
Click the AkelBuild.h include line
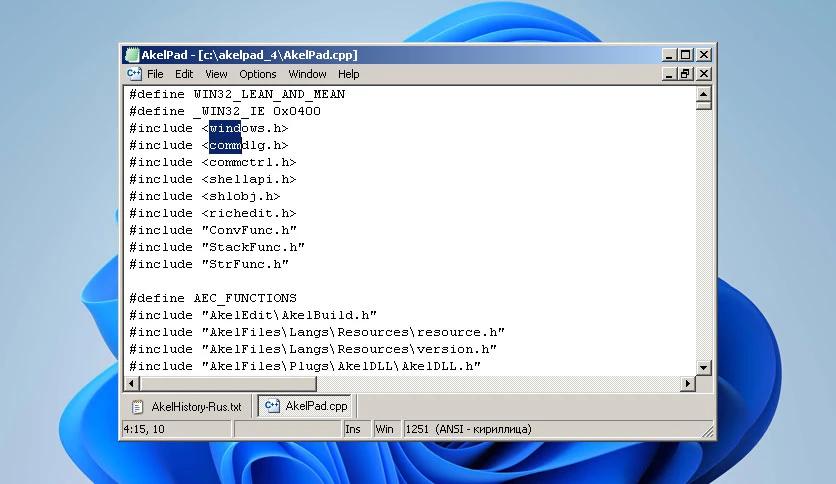(253, 316)
